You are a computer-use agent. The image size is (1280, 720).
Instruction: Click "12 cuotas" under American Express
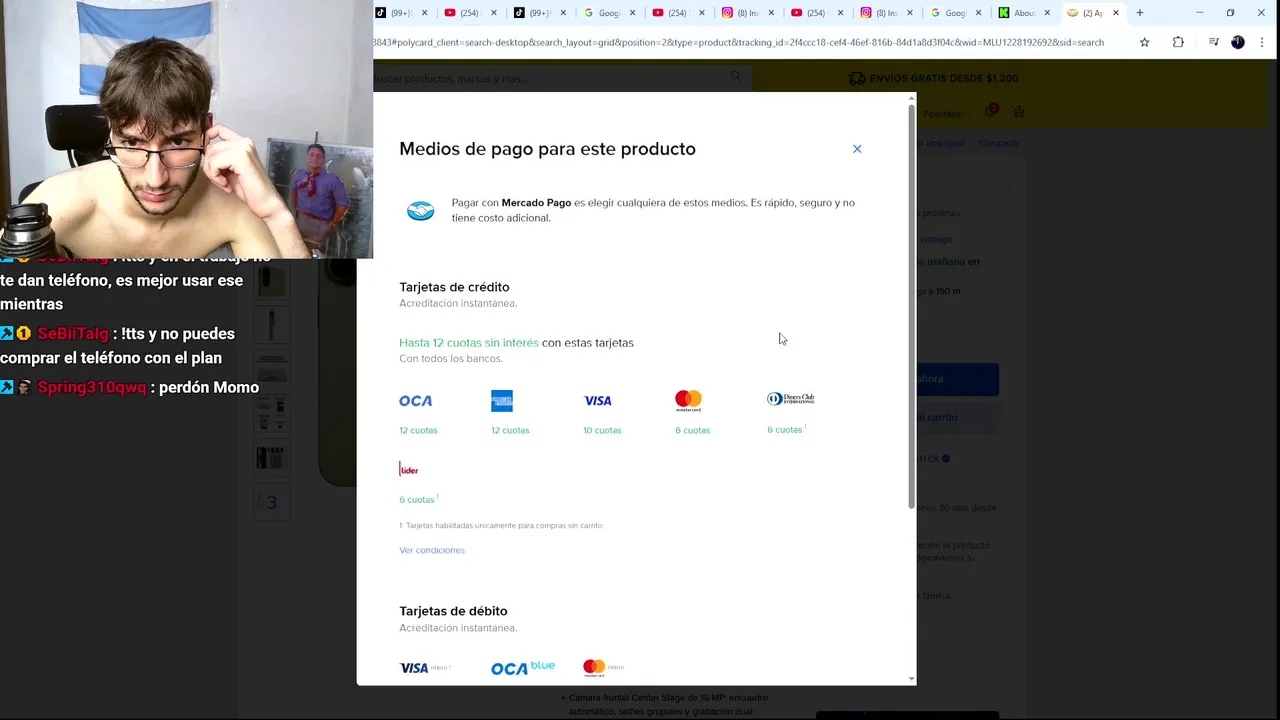point(510,430)
